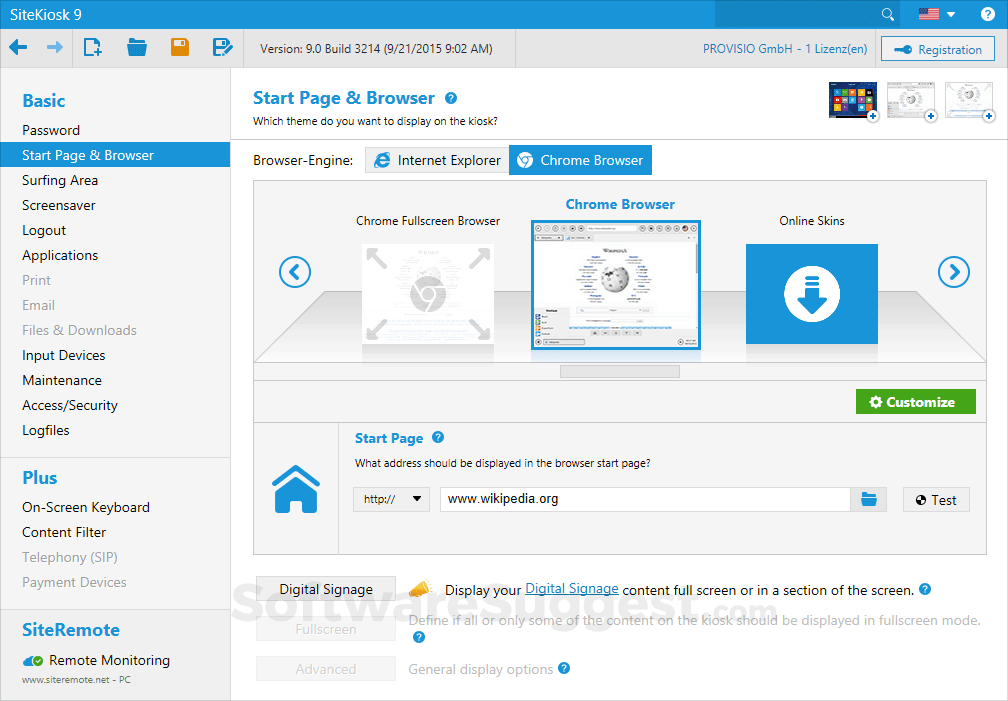Open the Digital Signage link
Image resolution: width=1008 pixels, height=701 pixels.
pos(571,588)
